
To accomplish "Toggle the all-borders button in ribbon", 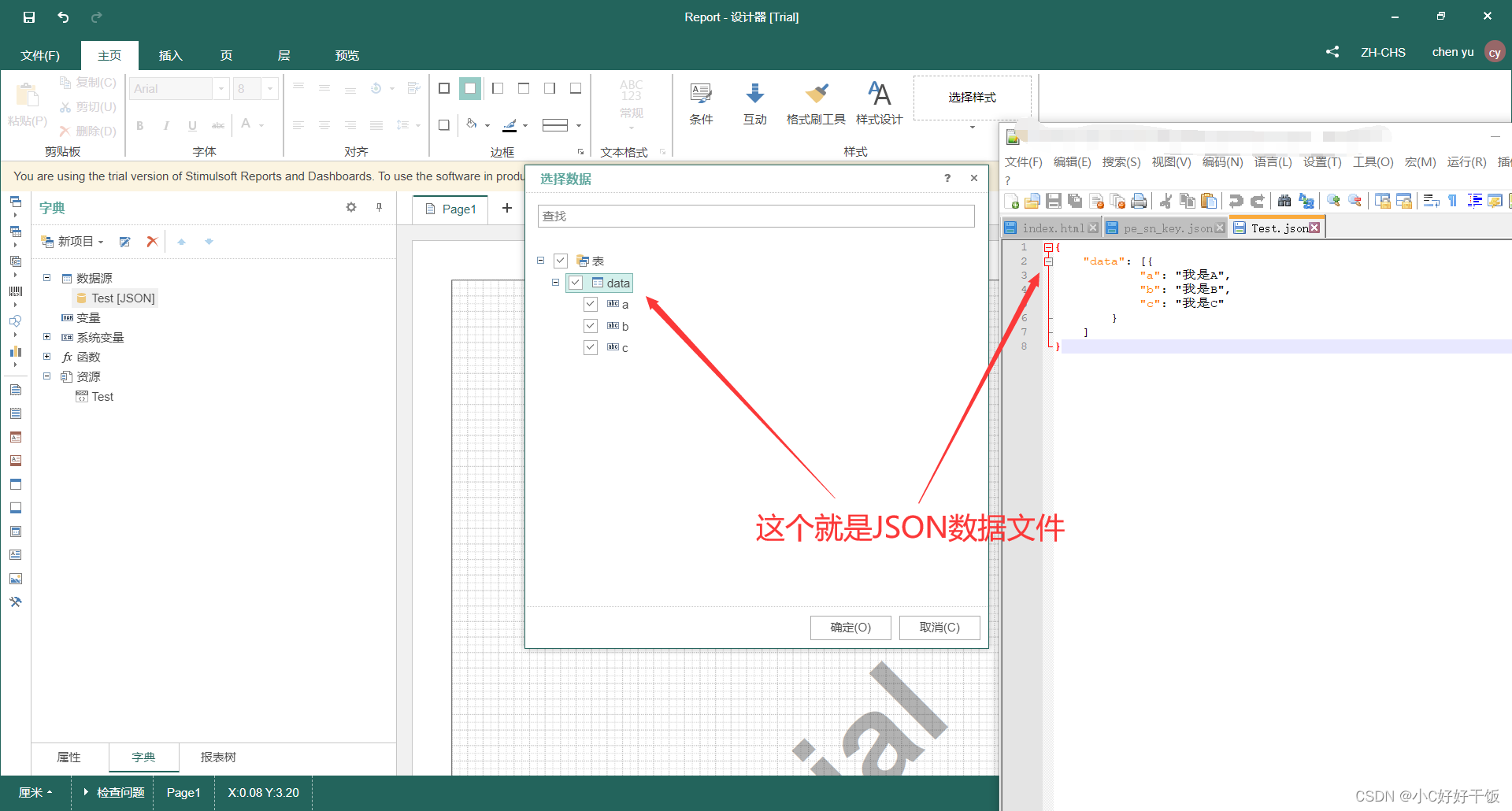I will (x=444, y=88).
